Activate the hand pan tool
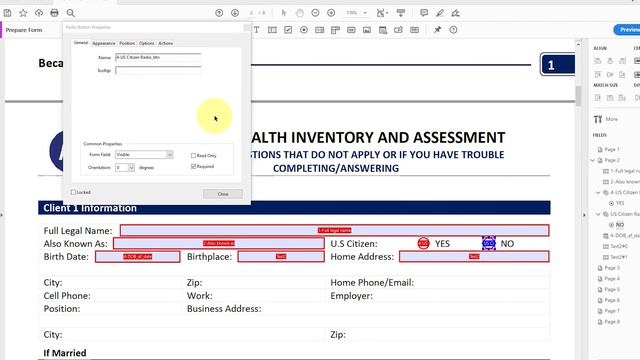This screenshot has height=360, width=640. pyautogui.click(x=300, y=13)
